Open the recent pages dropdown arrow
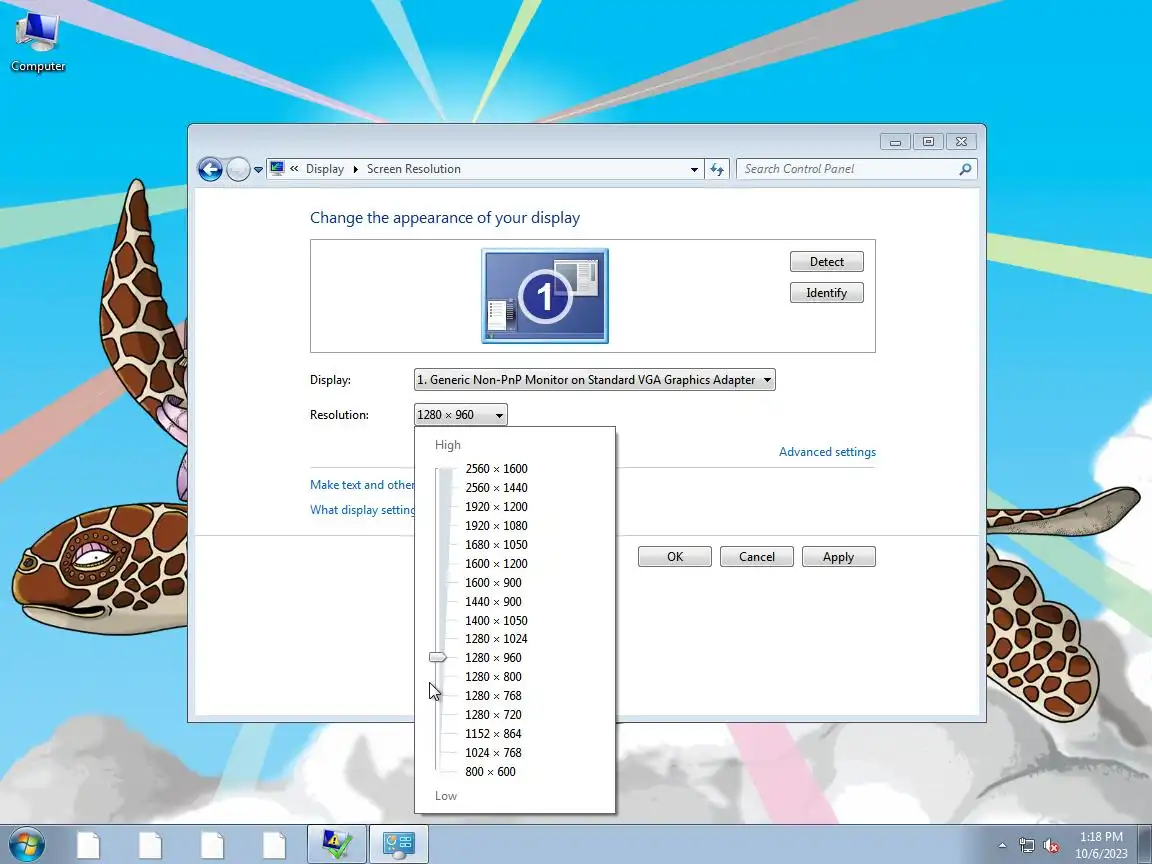The width and height of the screenshot is (1152, 864). (258, 170)
